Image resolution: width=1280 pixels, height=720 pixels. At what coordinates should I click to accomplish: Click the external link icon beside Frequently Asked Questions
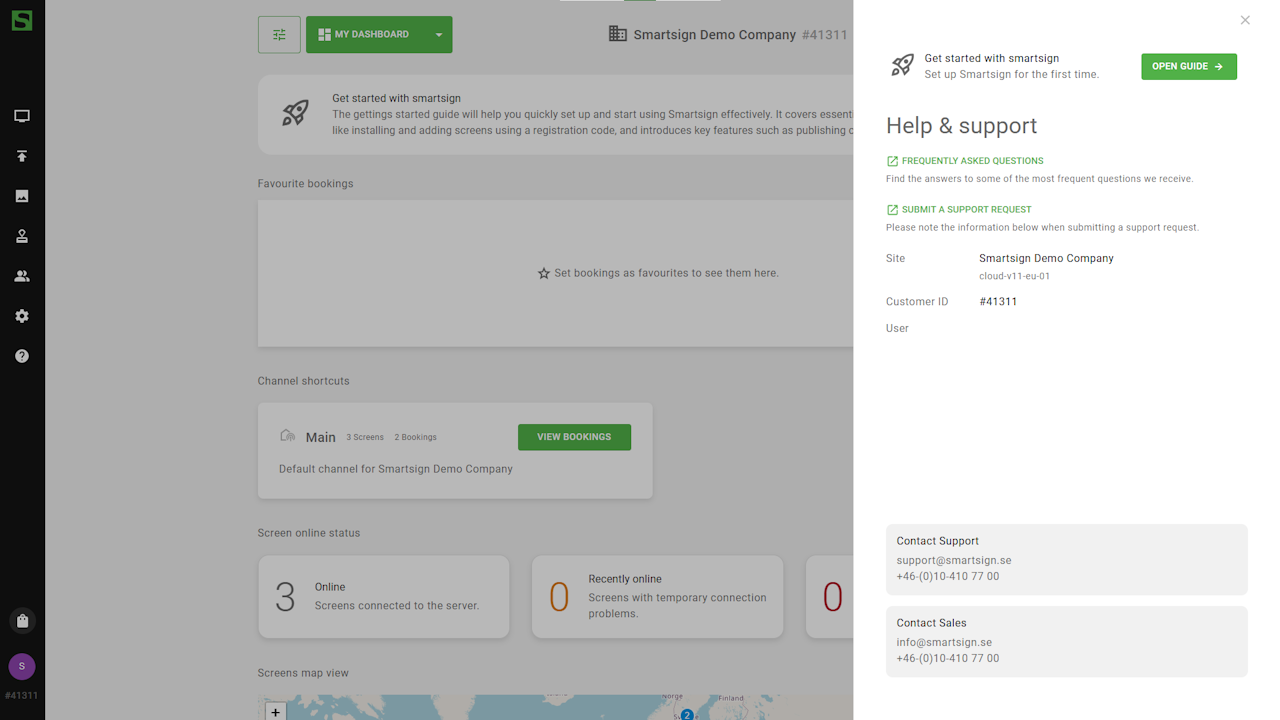pyautogui.click(x=892, y=161)
